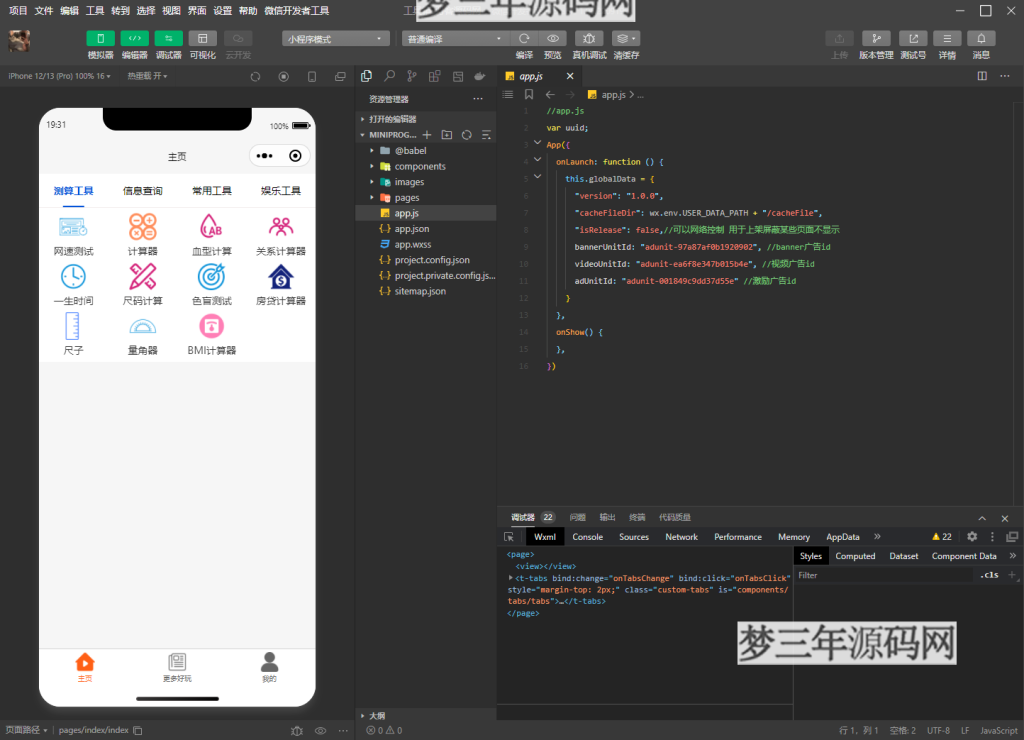Toggle the Simulator (模拟器) panel button
The height and width of the screenshot is (740, 1024).
[100, 38]
